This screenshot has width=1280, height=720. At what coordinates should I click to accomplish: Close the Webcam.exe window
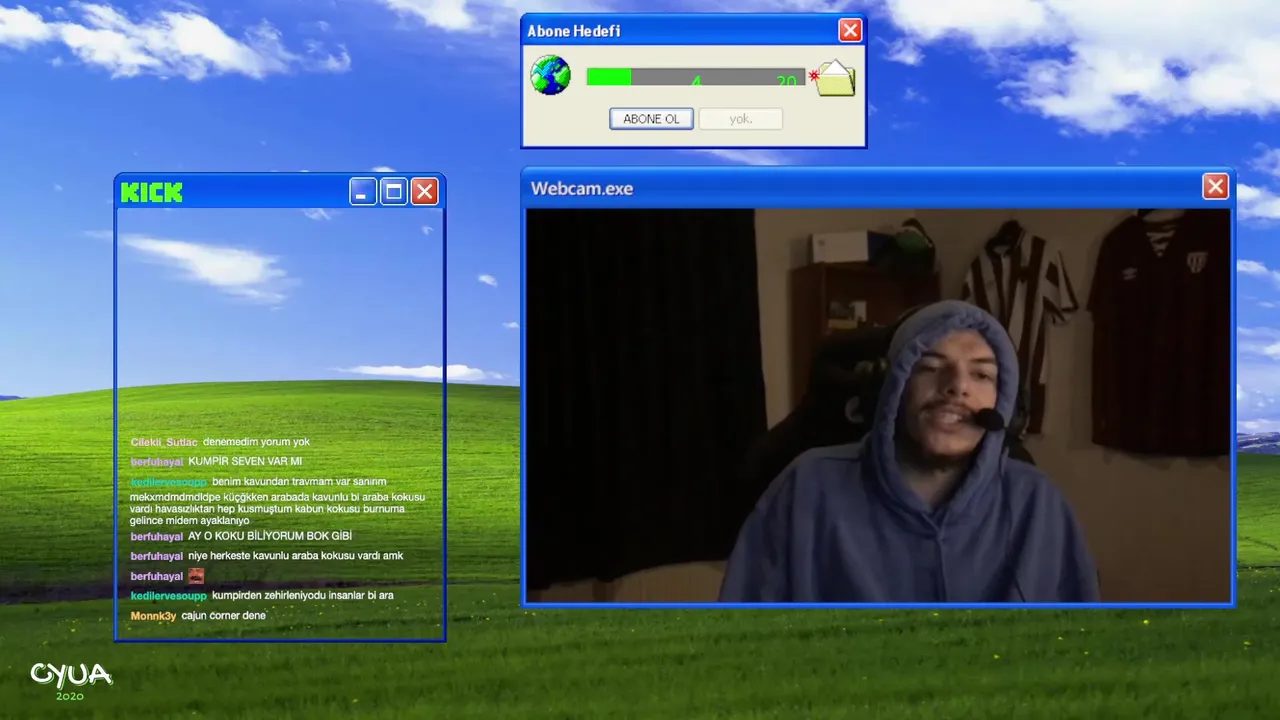(x=1215, y=187)
